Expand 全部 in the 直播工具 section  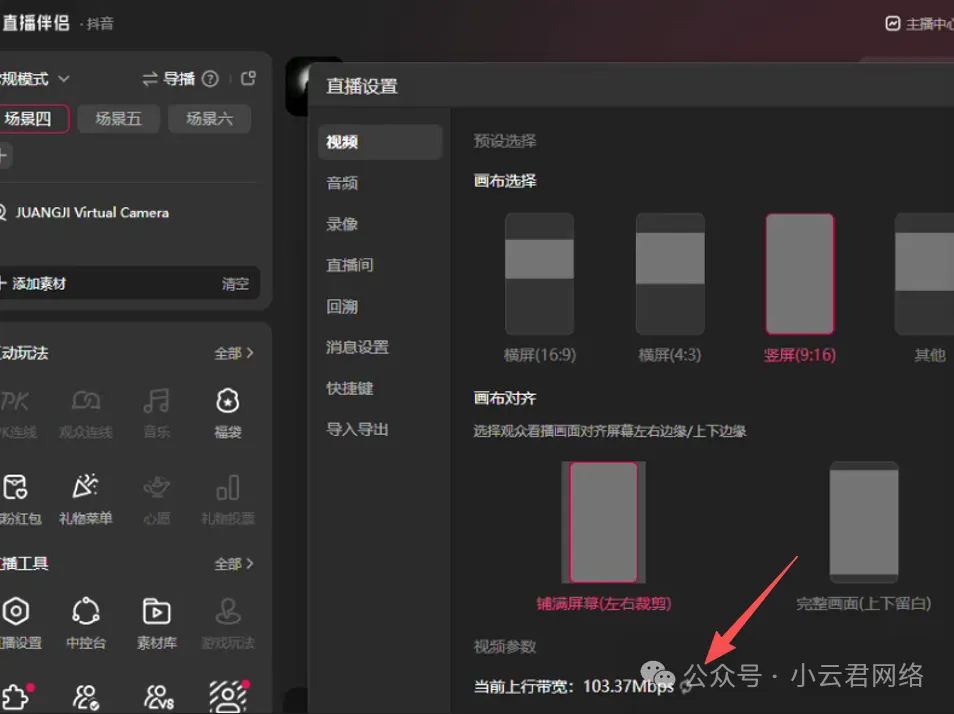(234, 564)
